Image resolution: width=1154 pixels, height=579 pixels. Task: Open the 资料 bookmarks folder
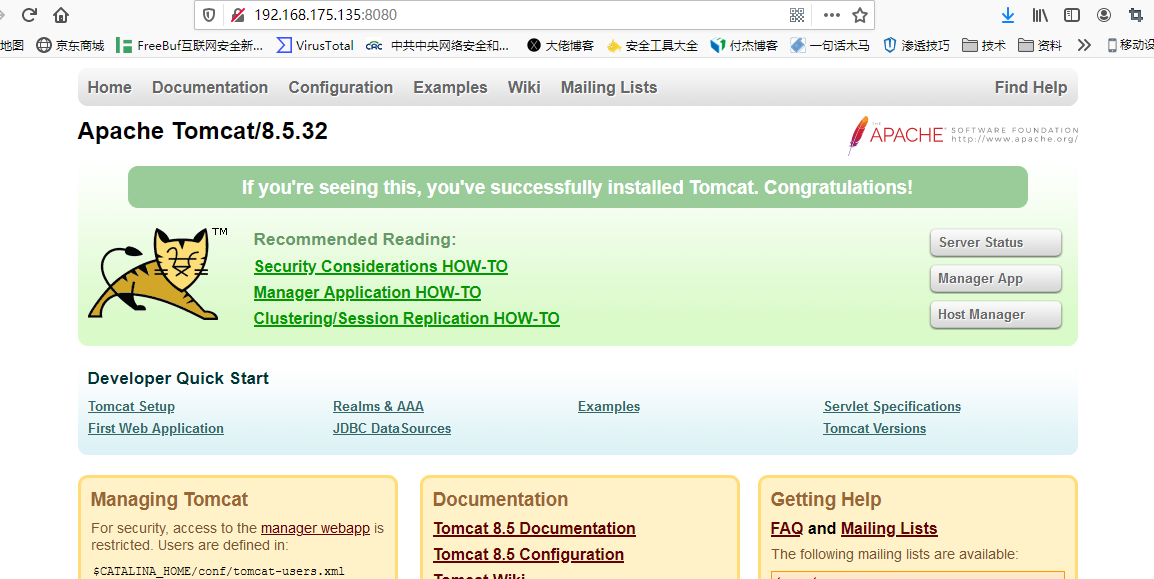point(1040,46)
